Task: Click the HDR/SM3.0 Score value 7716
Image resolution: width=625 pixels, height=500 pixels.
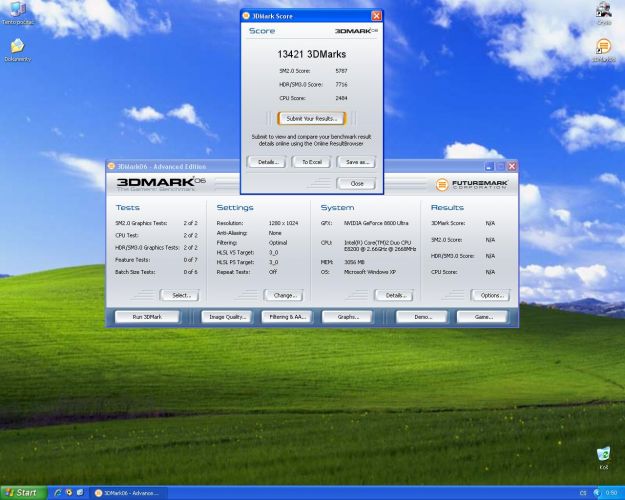Action: click(x=341, y=85)
